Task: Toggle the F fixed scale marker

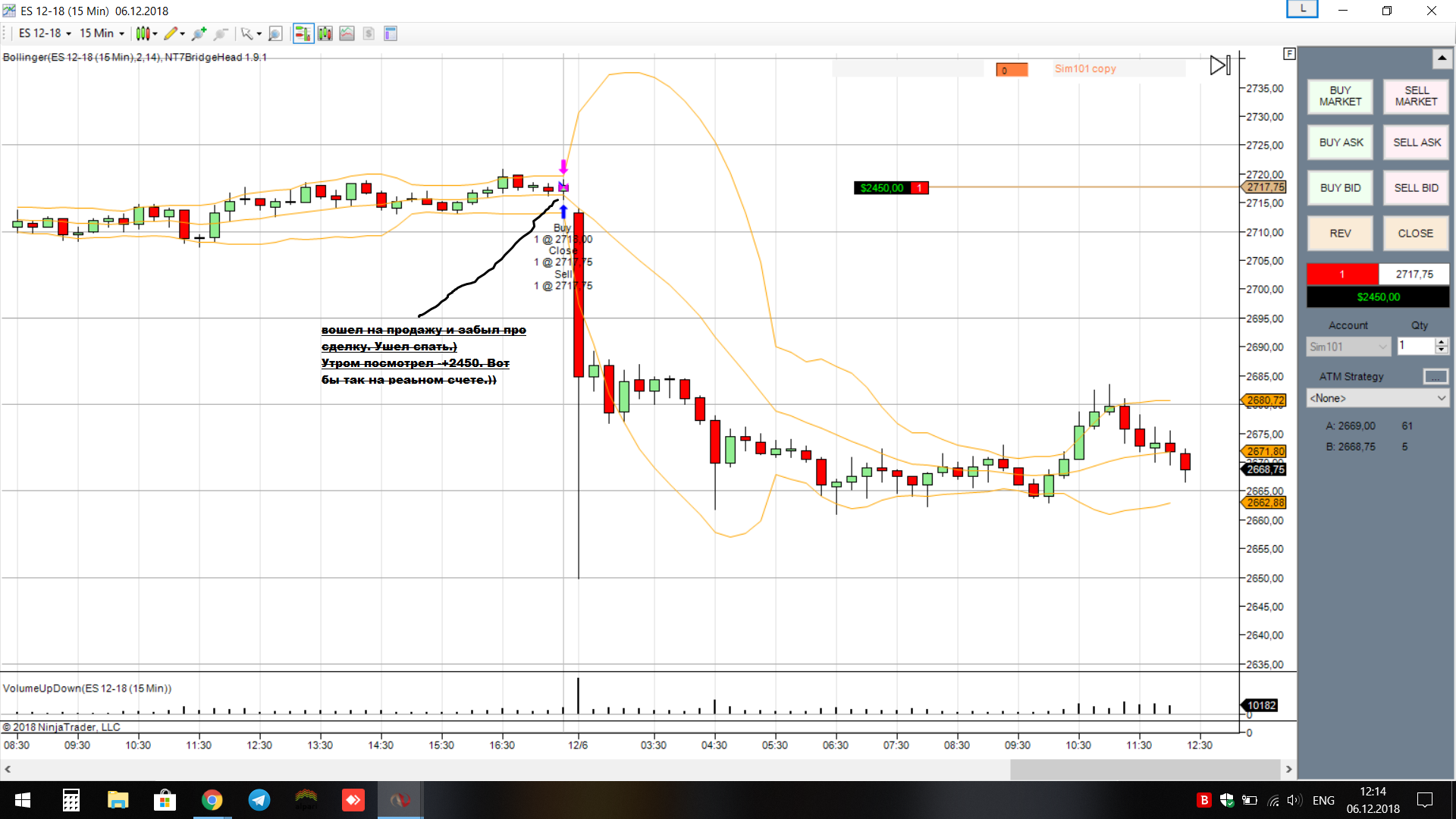Action: [x=1289, y=54]
